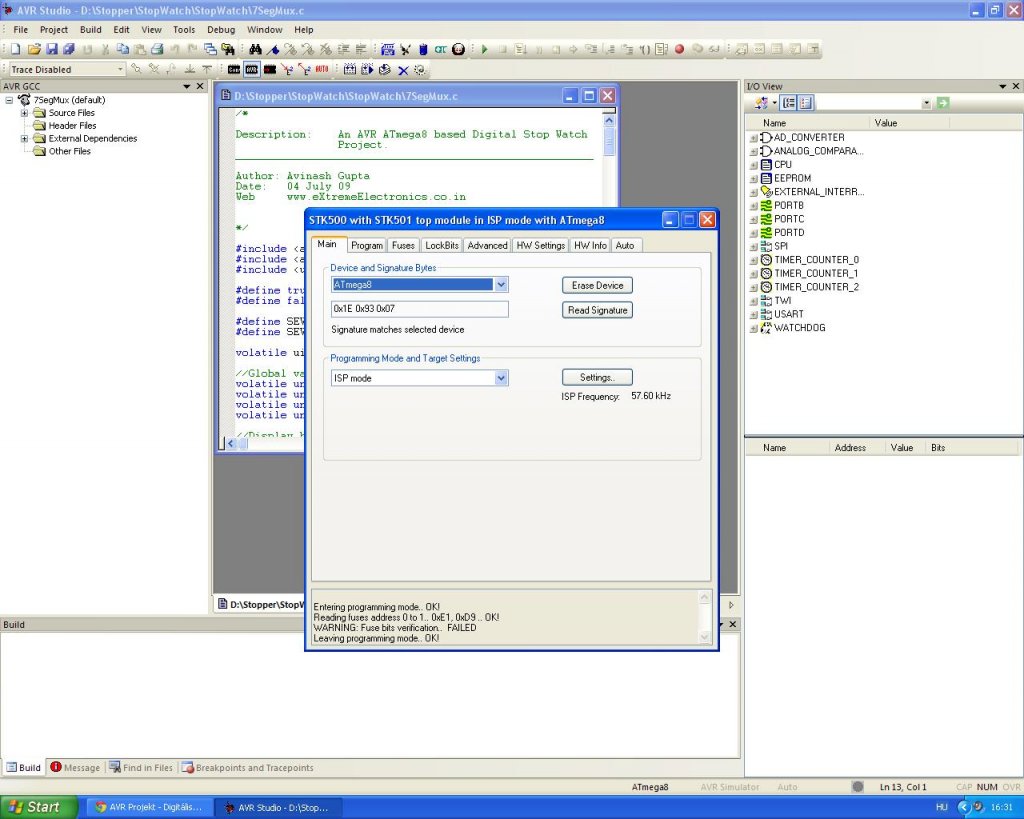The width and height of the screenshot is (1024, 819).
Task: Click the green arrow Go icon in I/O View
Action: coord(942,103)
